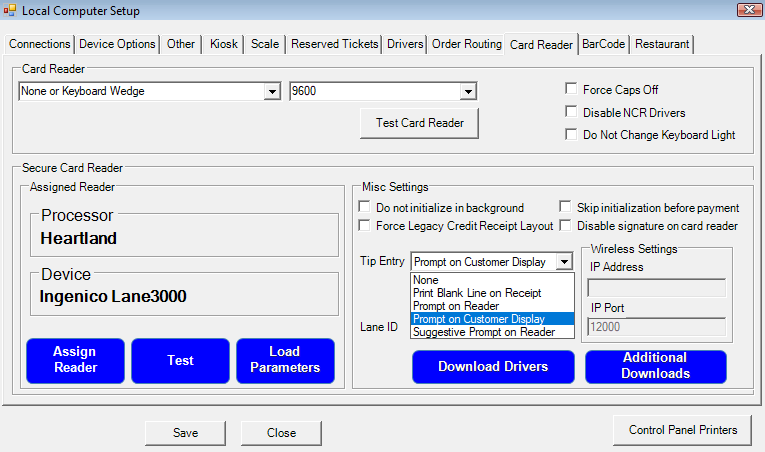The image size is (765, 452).
Task: Switch to the BarCode tab
Action: tap(604, 44)
